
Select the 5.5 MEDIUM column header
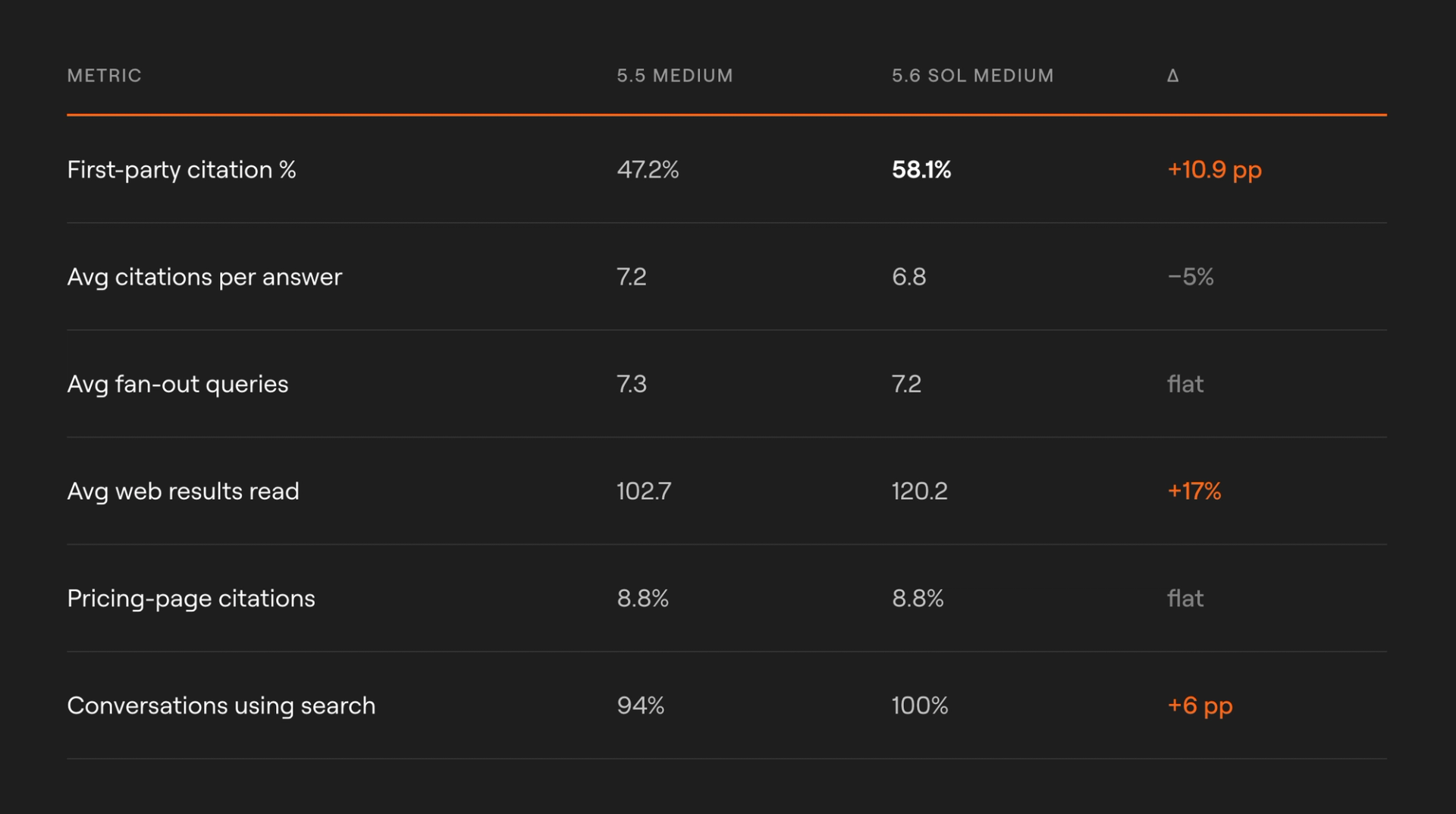[x=674, y=76]
